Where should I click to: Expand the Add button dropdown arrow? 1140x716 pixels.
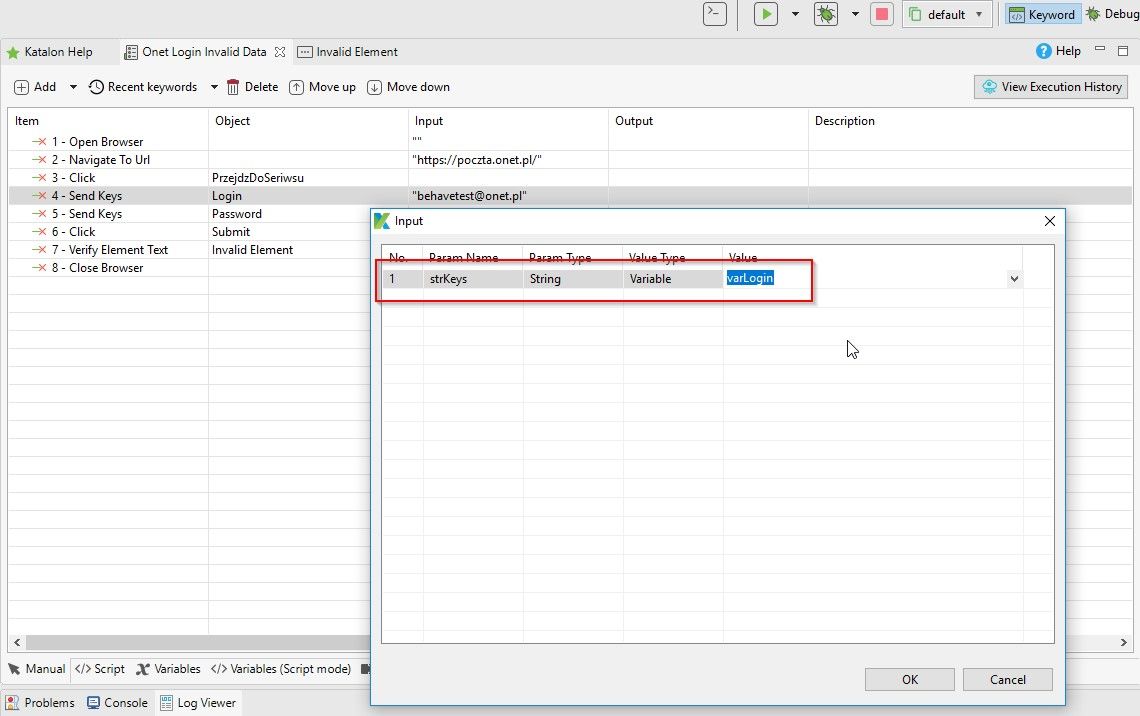point(73,87)
